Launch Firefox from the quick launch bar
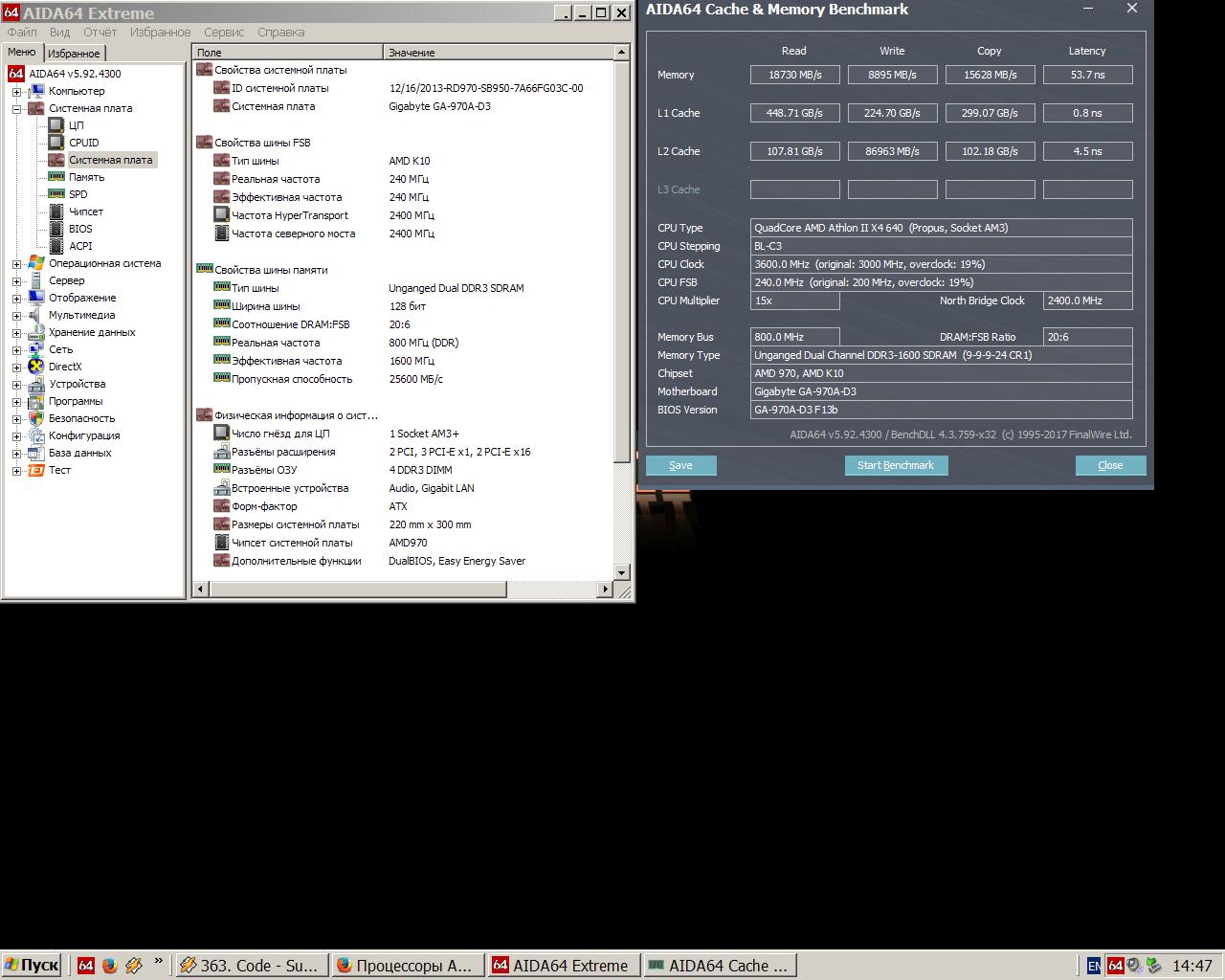Viewport: 1225px width, 980px height. [109, 966]
